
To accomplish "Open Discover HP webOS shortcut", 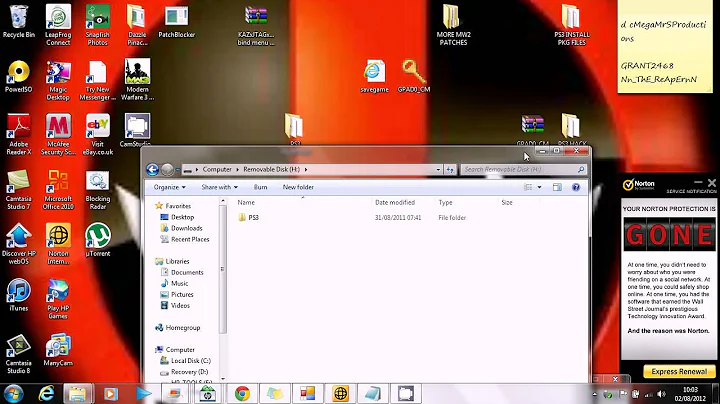I will click(18, 244).
